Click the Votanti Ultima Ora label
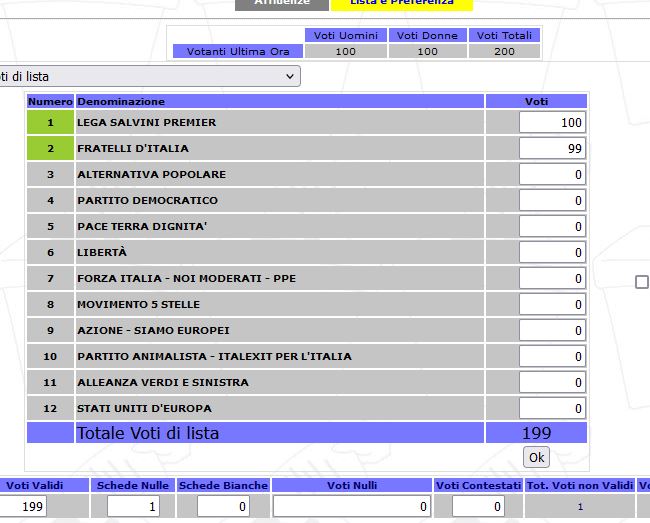This screenshot has height=523, width=650. [238, 51]
